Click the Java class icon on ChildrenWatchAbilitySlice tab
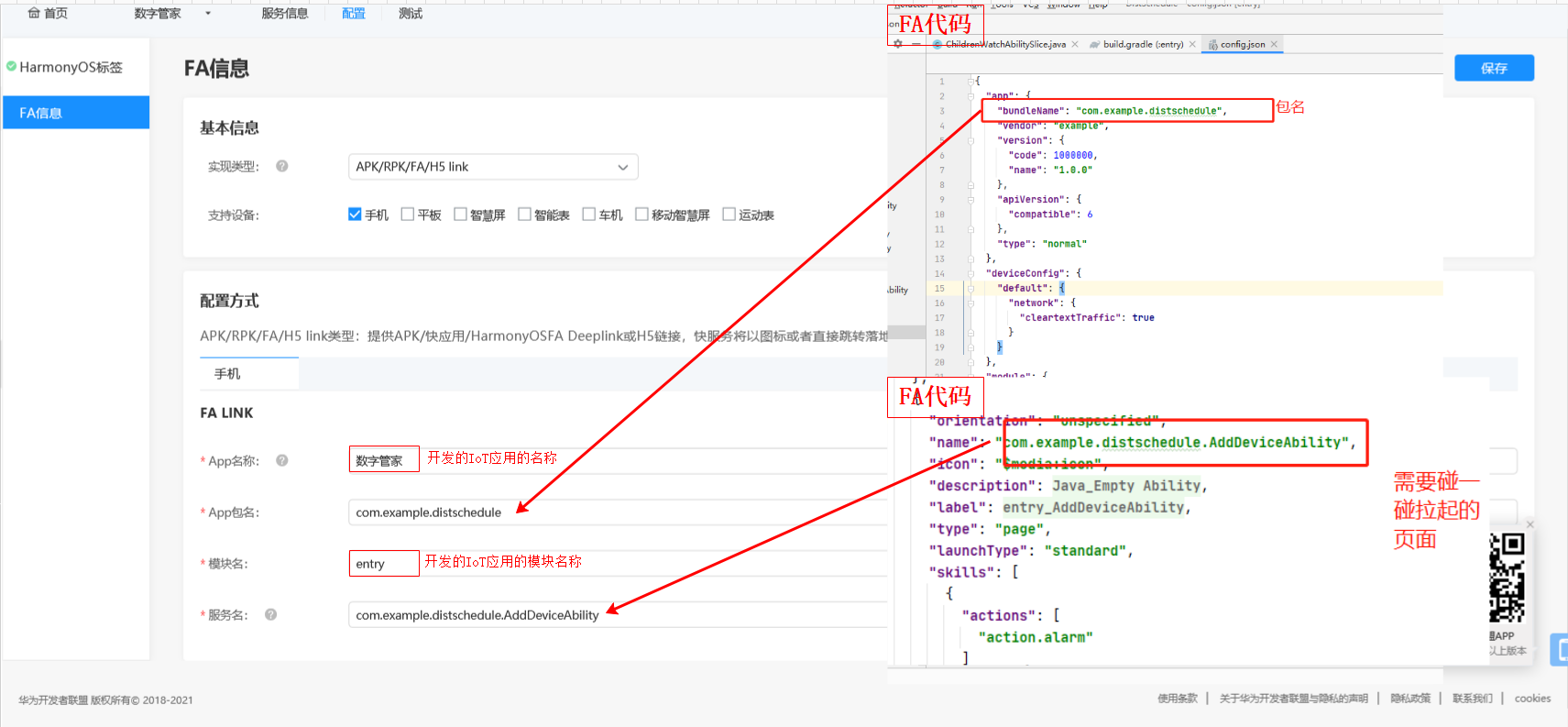 coord(938,44)
